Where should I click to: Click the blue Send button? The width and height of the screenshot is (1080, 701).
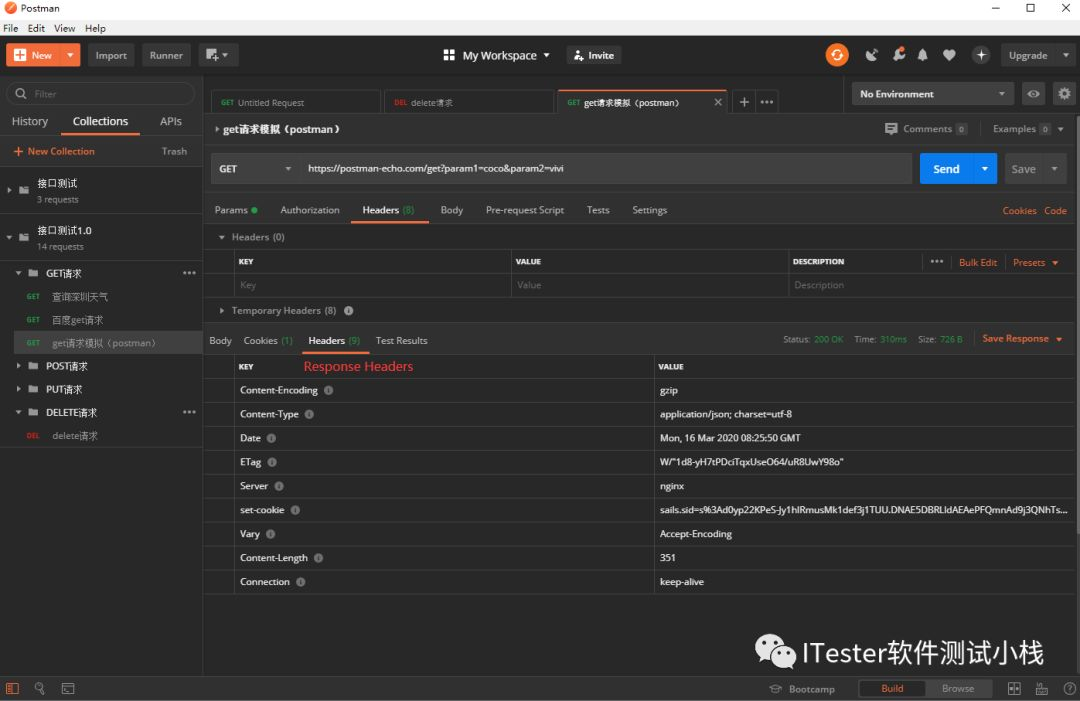click(x=946, y=169)
